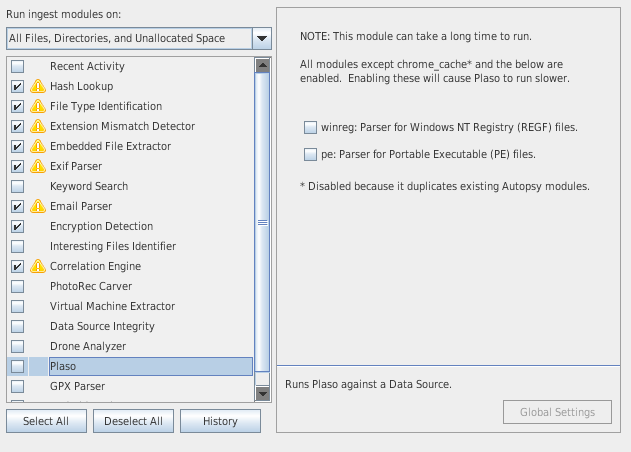Image resolution: width=631 pixels, height=452 pixels.
Task: Open the ingest History button
Action: [220, 421]
